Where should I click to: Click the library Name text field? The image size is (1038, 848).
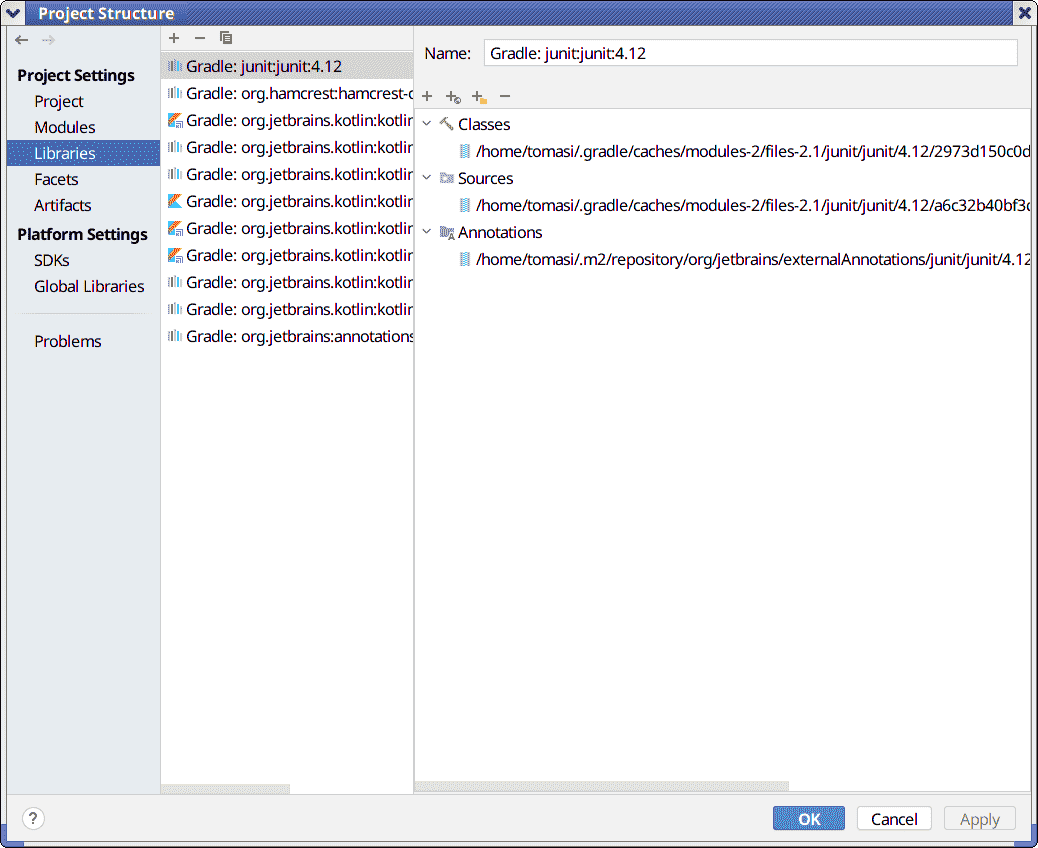click(x=750, y=53)
